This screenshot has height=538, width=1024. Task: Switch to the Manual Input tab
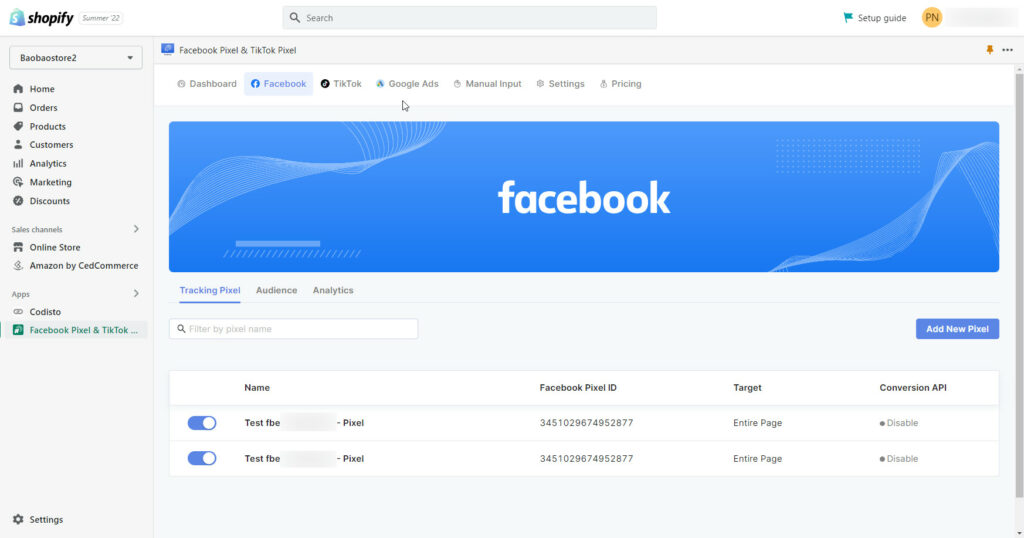pos(487,84)
